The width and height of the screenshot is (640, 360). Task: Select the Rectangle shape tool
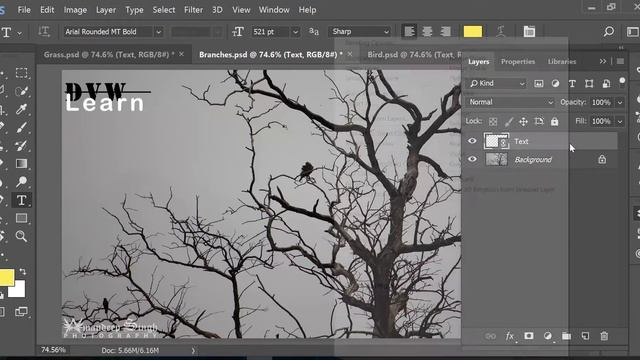click(x=21, y=218)
